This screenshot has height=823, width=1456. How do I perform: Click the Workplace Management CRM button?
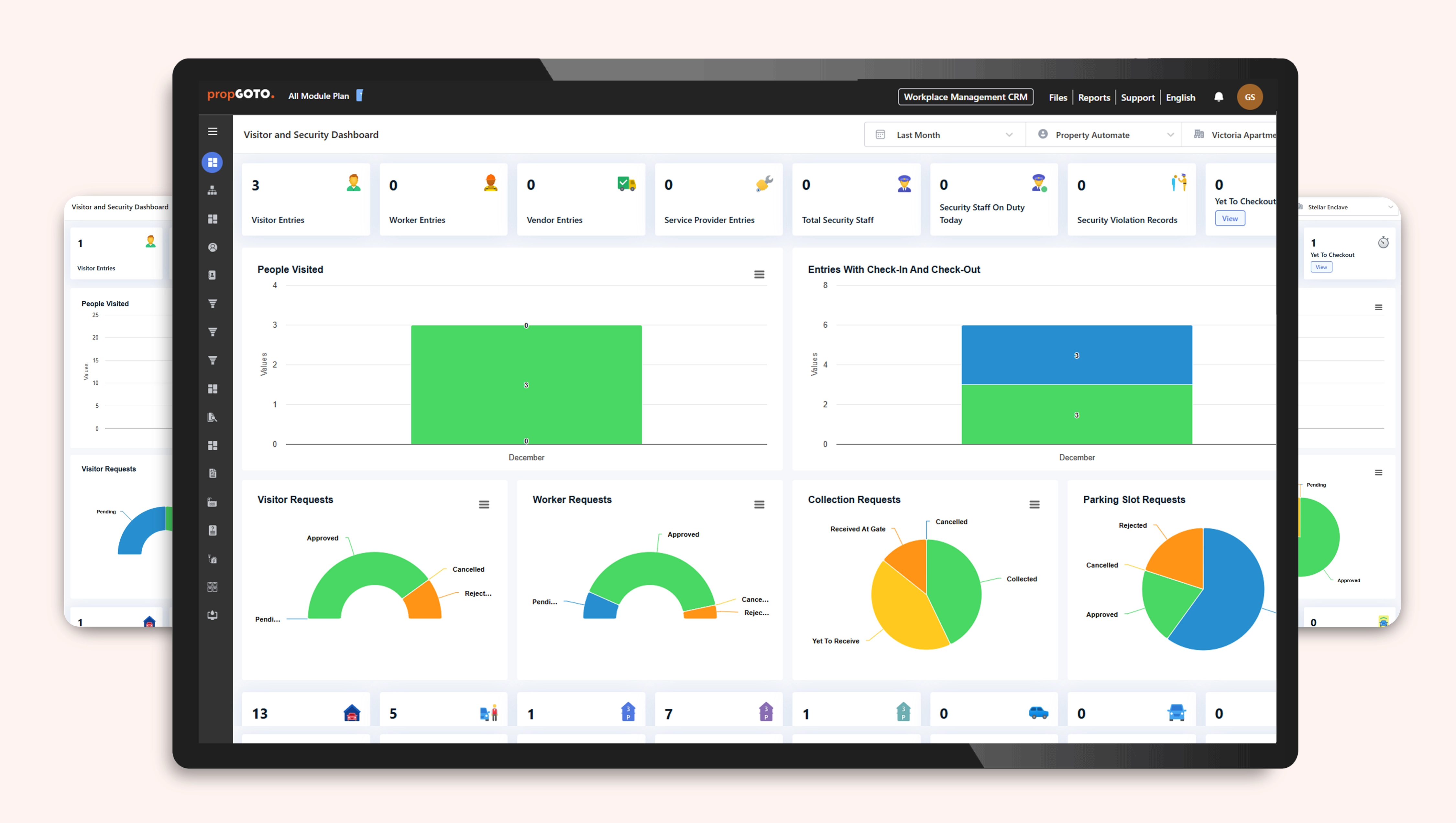(965, 97)
